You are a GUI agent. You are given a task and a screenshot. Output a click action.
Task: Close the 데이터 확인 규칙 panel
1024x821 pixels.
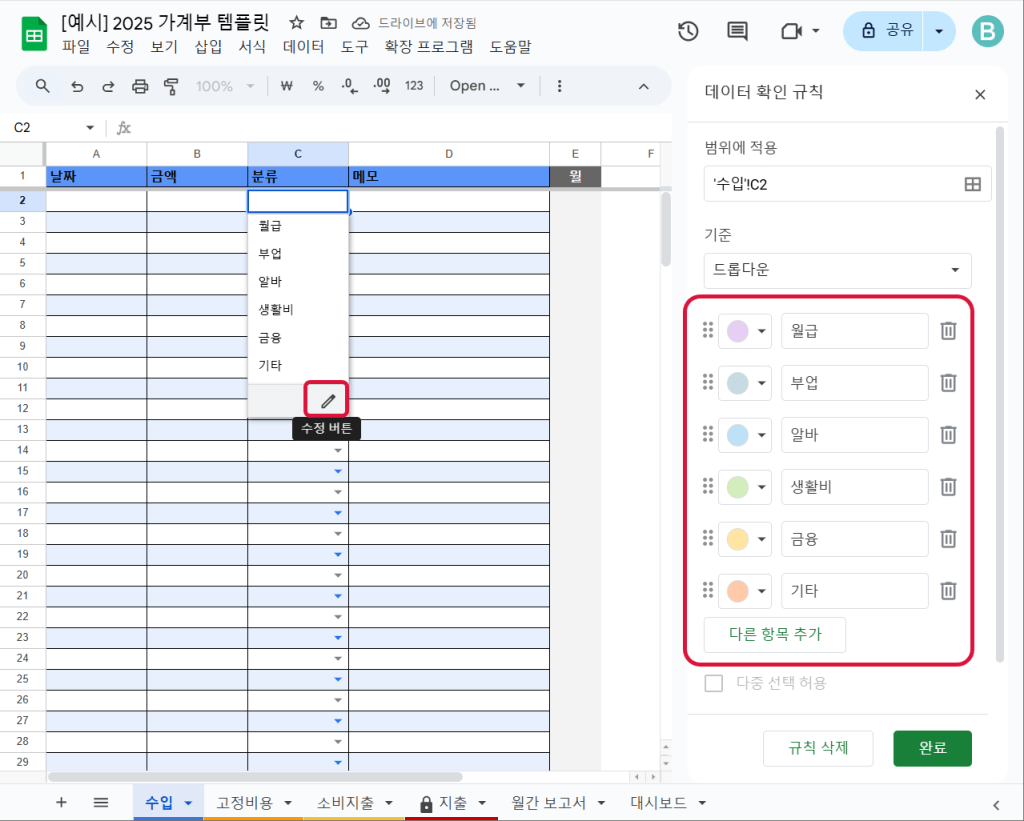click(980, 94)
